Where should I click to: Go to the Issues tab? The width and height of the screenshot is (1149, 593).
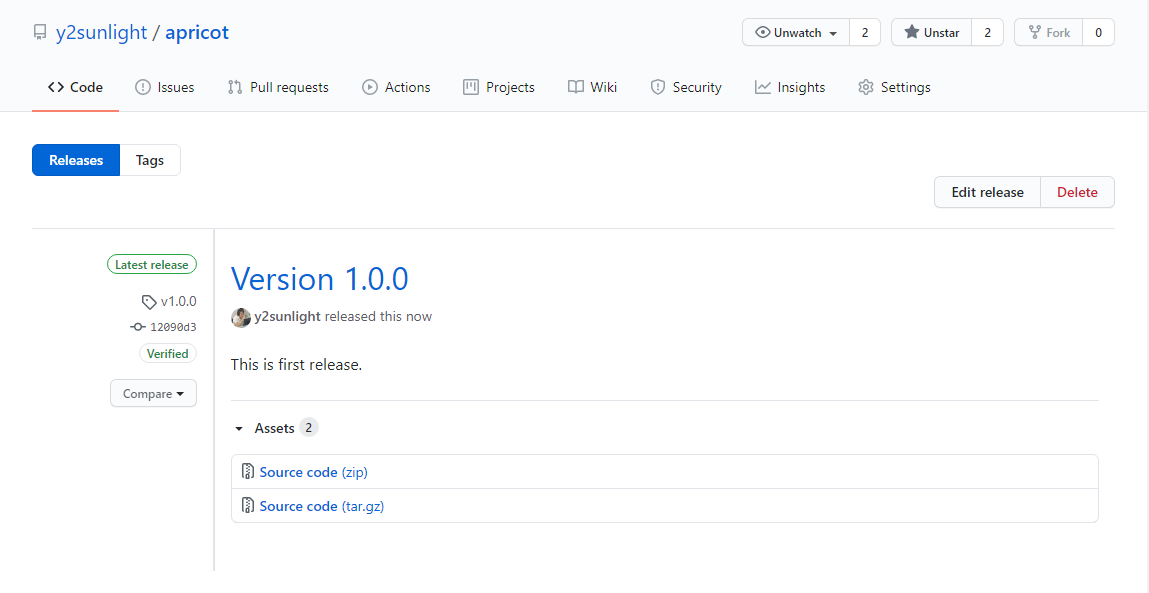(165, 88)
